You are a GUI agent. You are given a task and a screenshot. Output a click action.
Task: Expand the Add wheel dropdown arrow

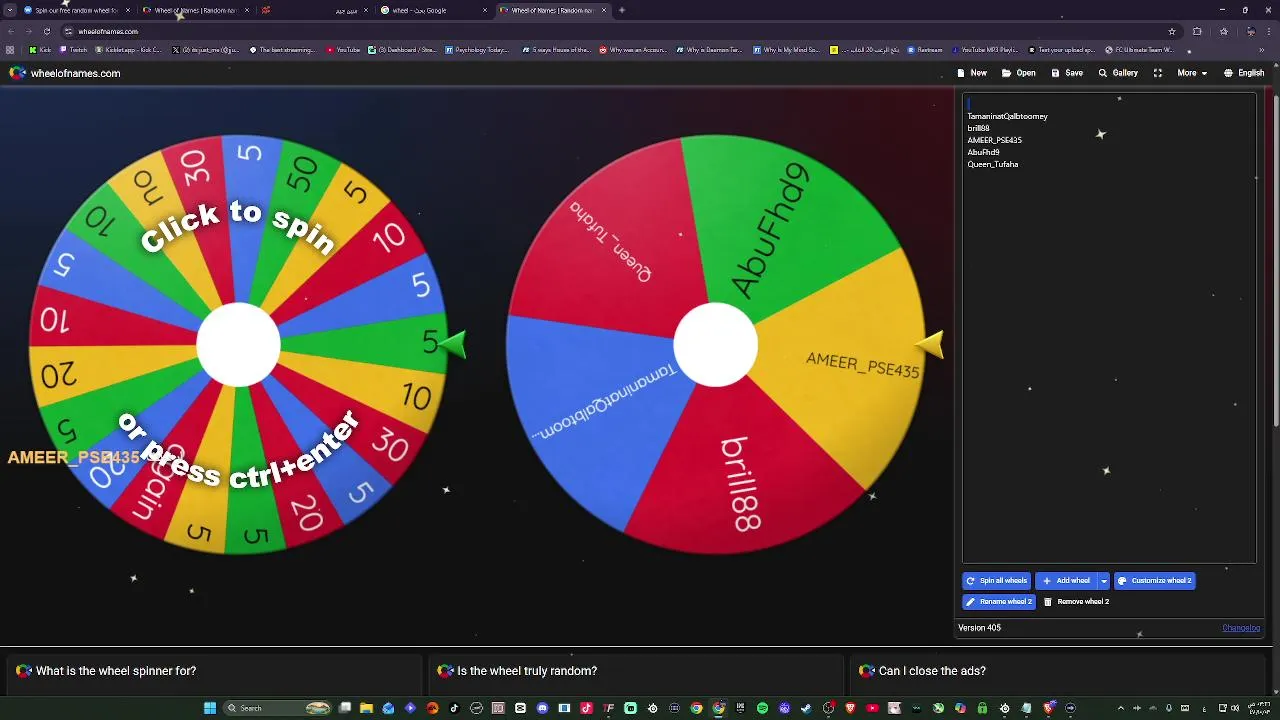[1104, 581]
